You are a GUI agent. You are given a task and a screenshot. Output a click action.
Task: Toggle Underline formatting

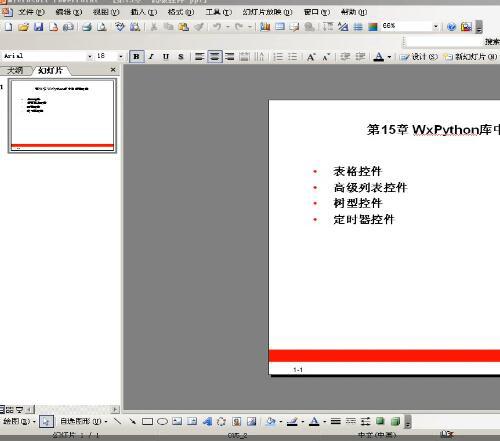166,57
